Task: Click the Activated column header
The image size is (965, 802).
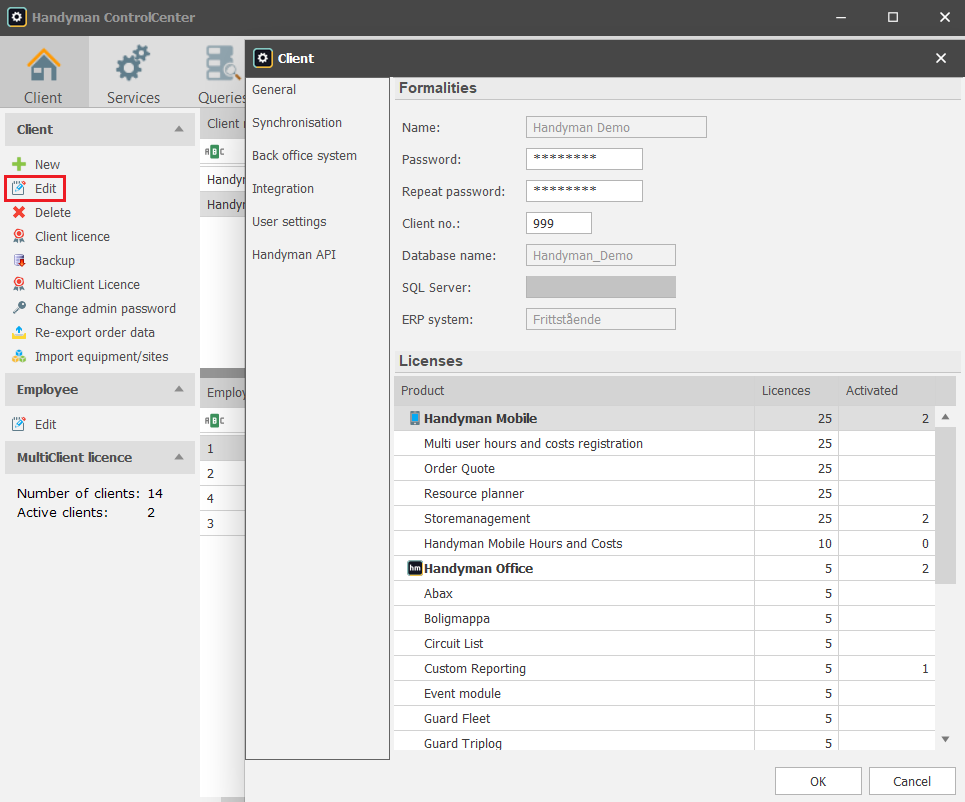Action: click(886, 391)
